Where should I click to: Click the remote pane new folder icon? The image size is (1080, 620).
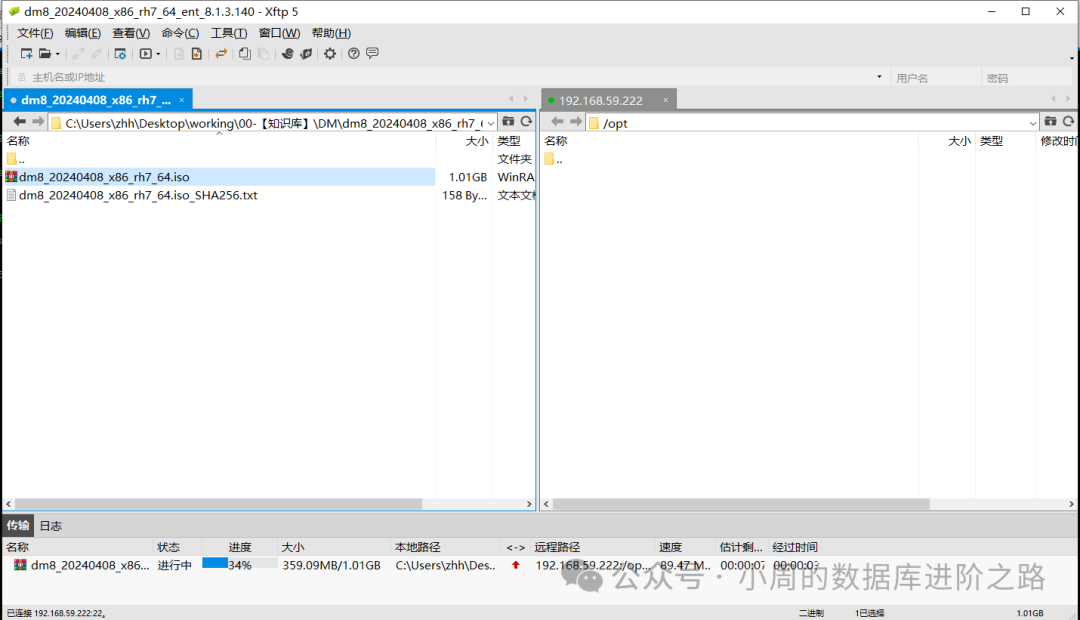pyautogui.click(x=1050, y=121)
